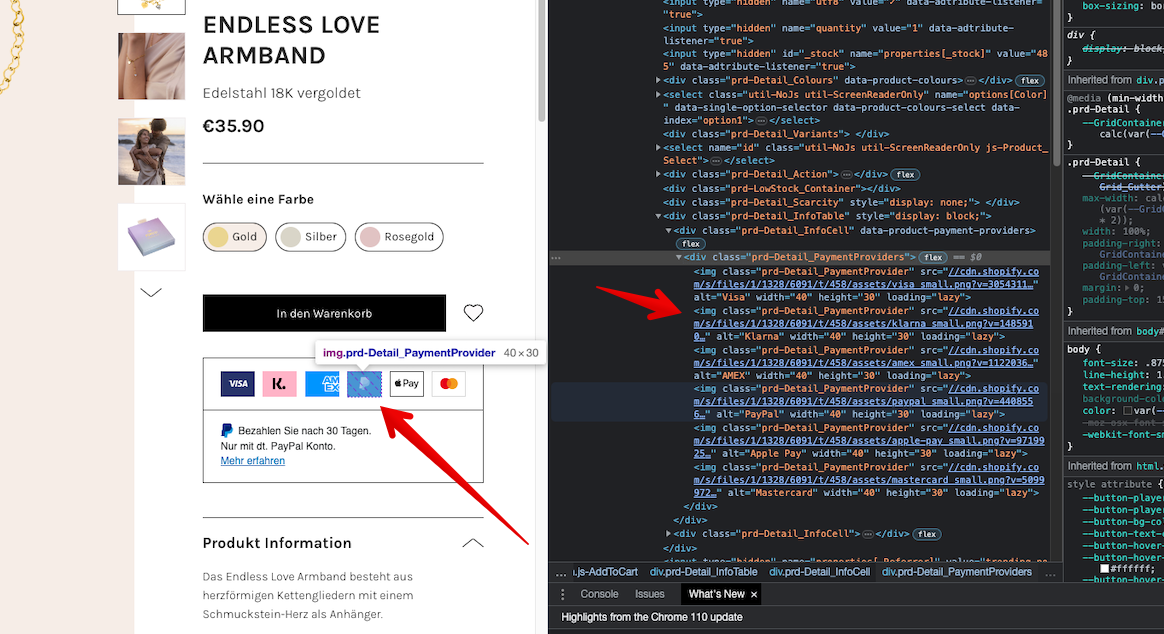Open Mehr erfahren link
Viewport: 1164px width, 634px height.
click(x=252, y=461)
